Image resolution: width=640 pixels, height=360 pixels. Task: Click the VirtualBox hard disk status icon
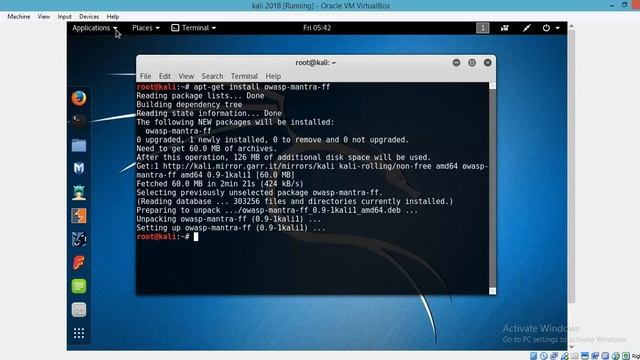tap(533, 356)
